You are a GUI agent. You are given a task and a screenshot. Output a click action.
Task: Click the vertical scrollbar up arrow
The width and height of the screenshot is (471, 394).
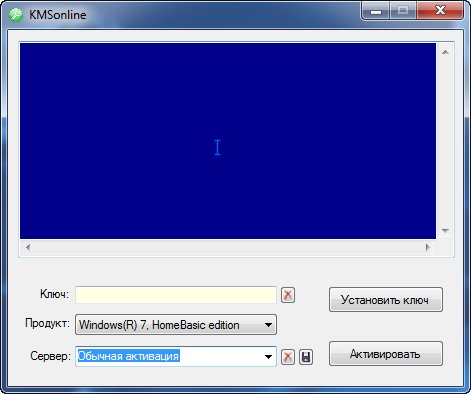coord(445,52)
